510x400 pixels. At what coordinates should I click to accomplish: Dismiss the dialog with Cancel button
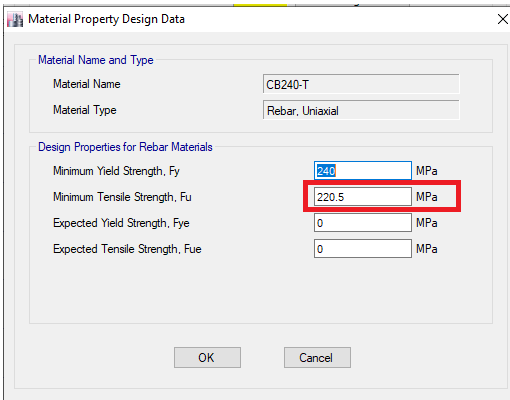coord(317,358)
